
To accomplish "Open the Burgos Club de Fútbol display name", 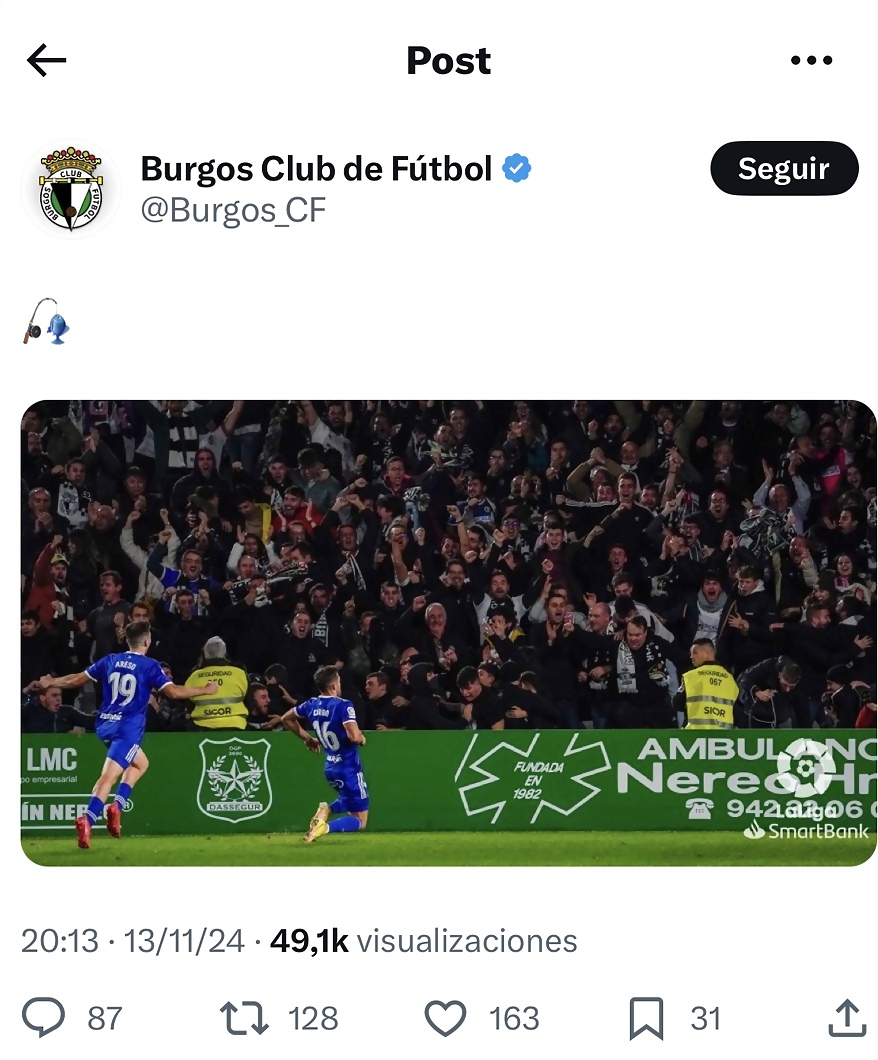I will [x=316, y=168].
